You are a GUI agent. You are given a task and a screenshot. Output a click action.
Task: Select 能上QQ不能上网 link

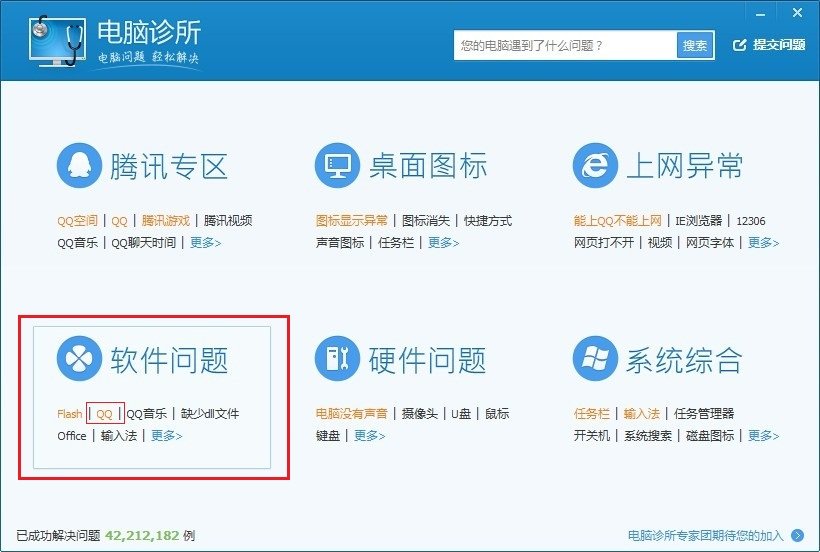coord(618,221)
